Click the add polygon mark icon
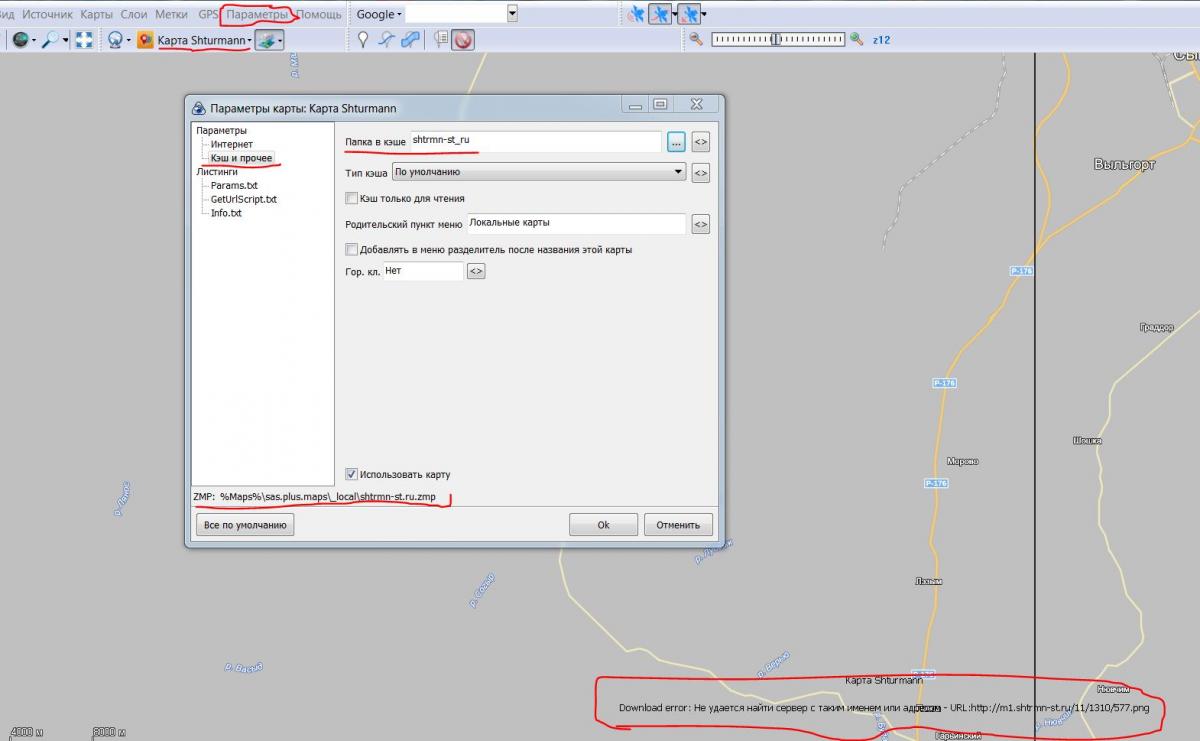This screenshot has height=741, width=1200. tap(408, 40)
